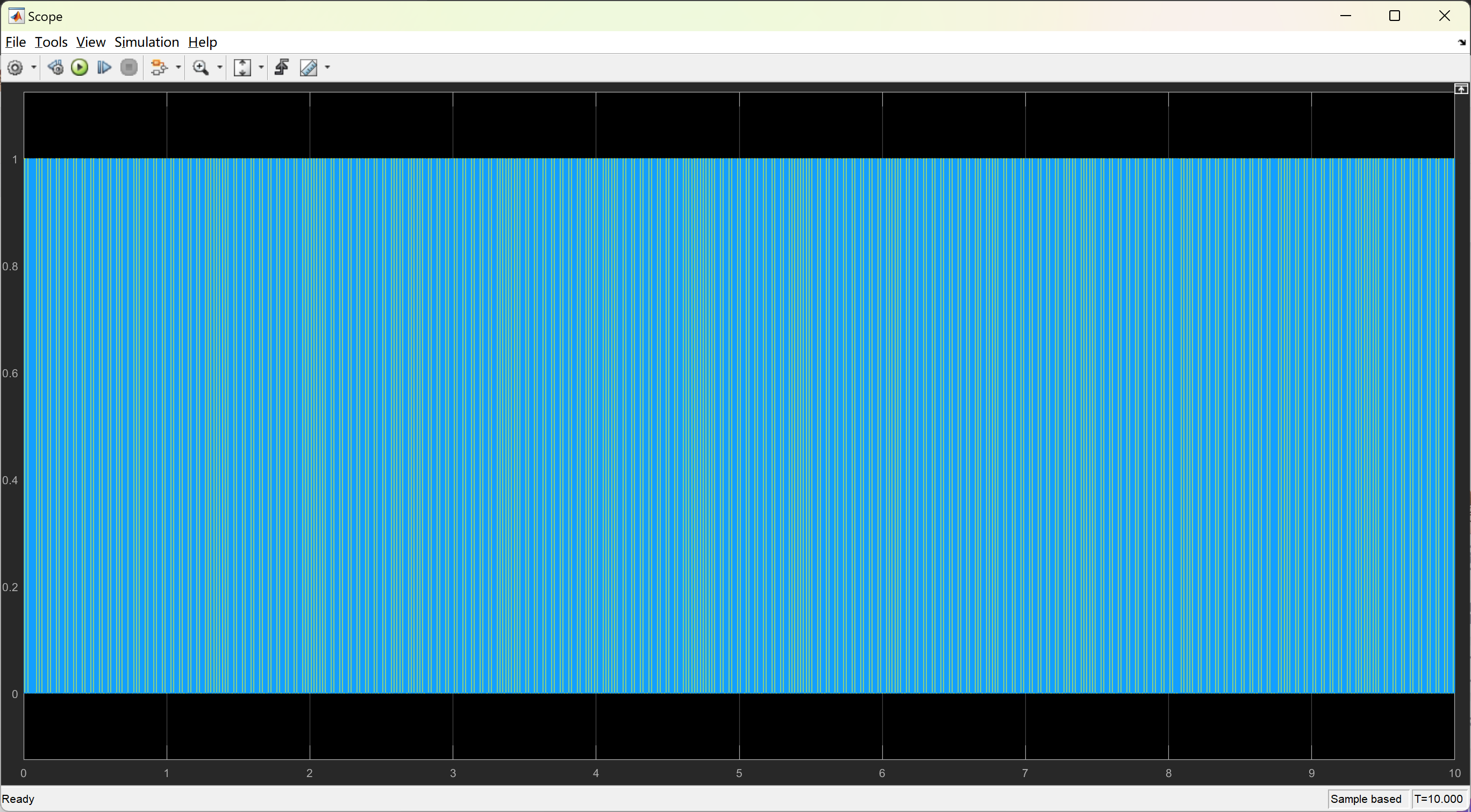Expand dropdown arrow beside gear icon
1471x812 pixels.
(x=34, y=68)
